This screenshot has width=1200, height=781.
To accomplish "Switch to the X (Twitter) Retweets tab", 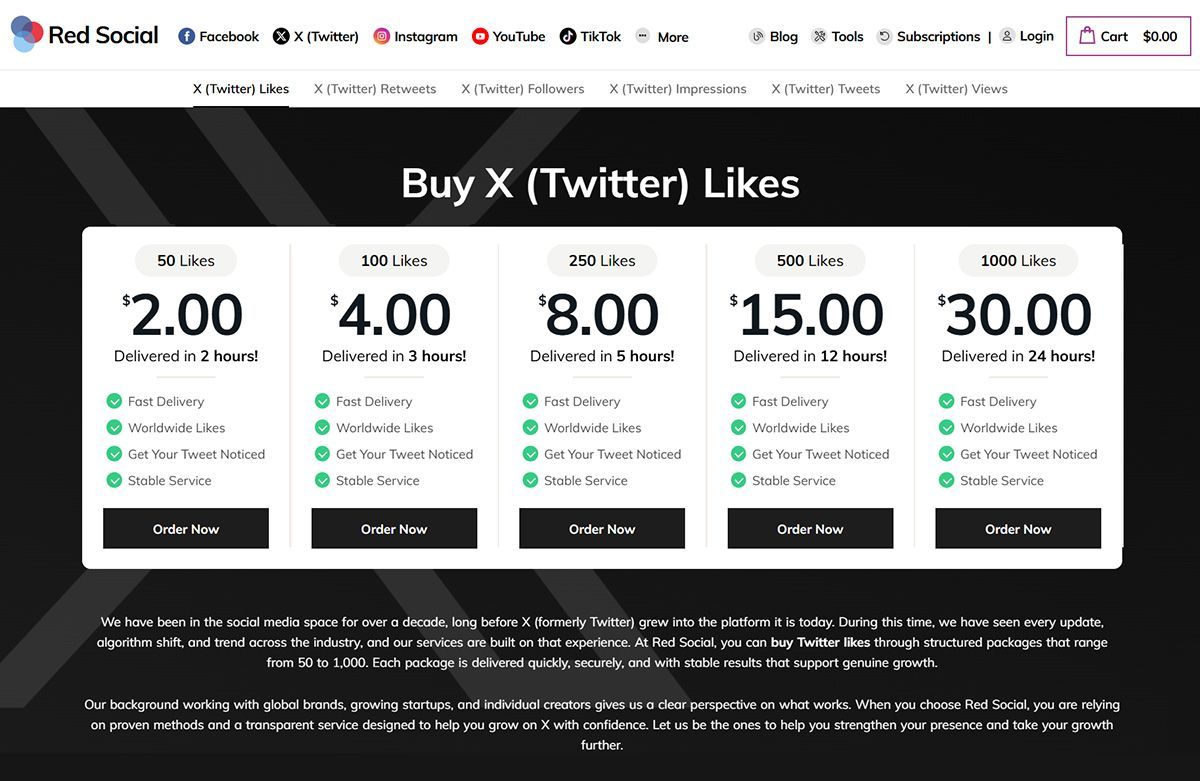I will (x=375, y=88).
